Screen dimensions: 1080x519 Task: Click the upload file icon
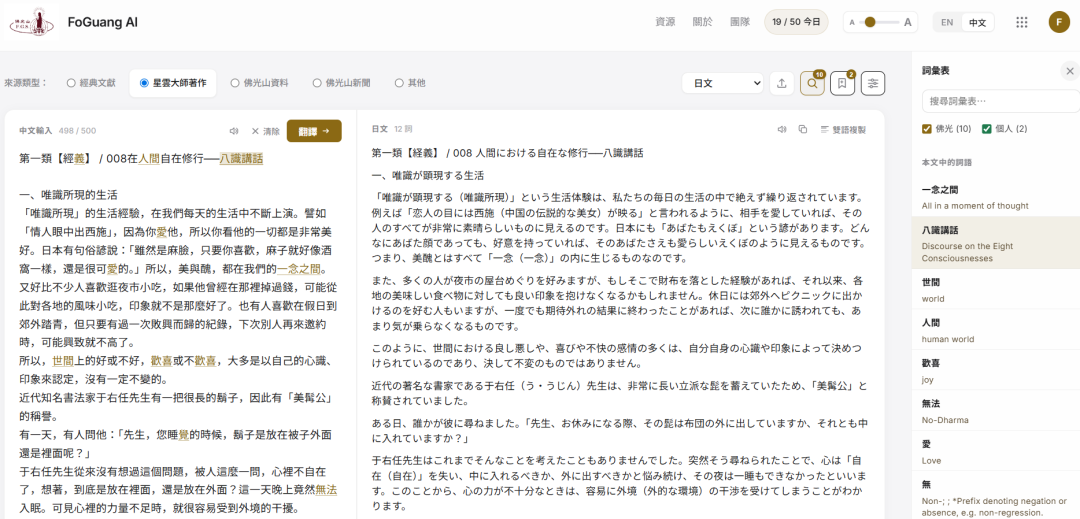[782, 83]
